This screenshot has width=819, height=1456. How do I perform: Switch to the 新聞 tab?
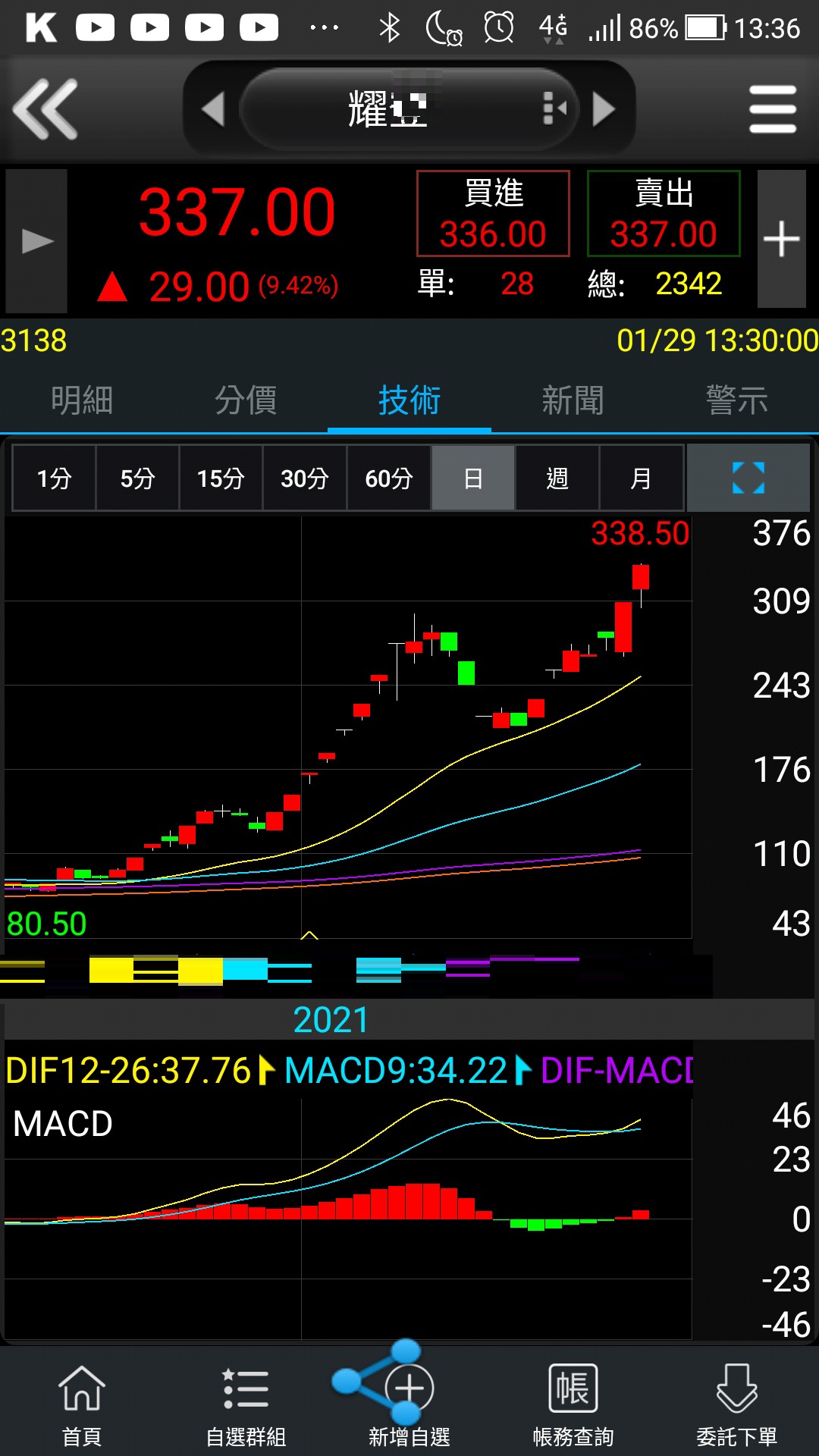pyautogui.click(x=573, y=400)
